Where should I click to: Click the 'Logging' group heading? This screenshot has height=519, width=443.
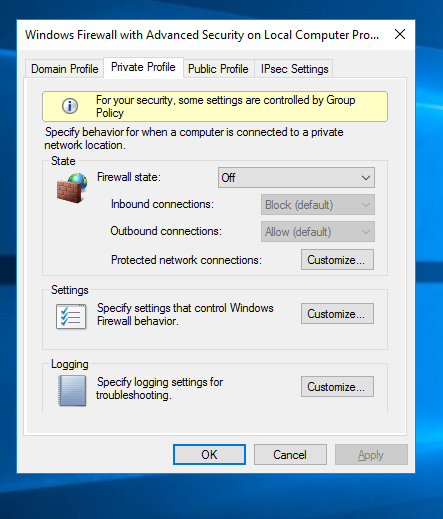coord(70,364)
